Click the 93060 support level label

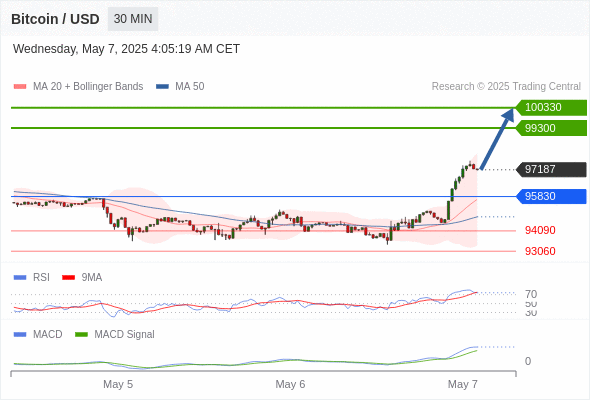(540, 251)
